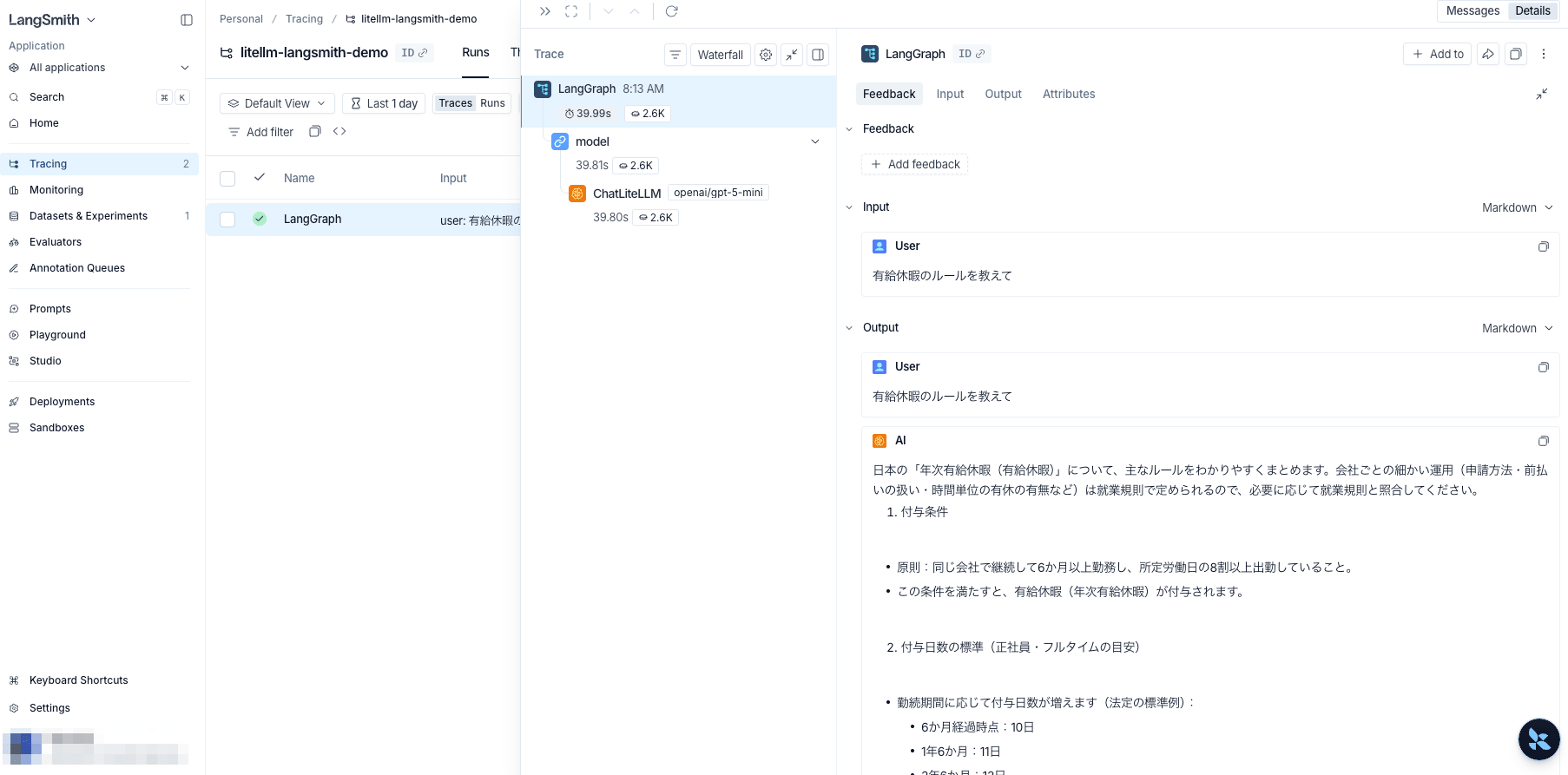This screenshot has width=1568, height=775.
Task: Expand the trace to fullscreen
Action: pyautogui.click(x=571, y=11)
